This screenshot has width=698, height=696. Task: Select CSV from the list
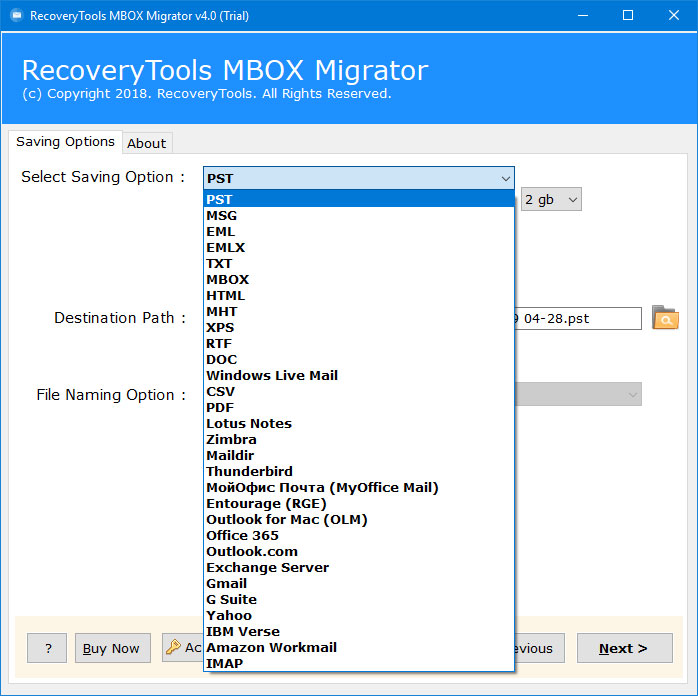(x=359, y=392)
